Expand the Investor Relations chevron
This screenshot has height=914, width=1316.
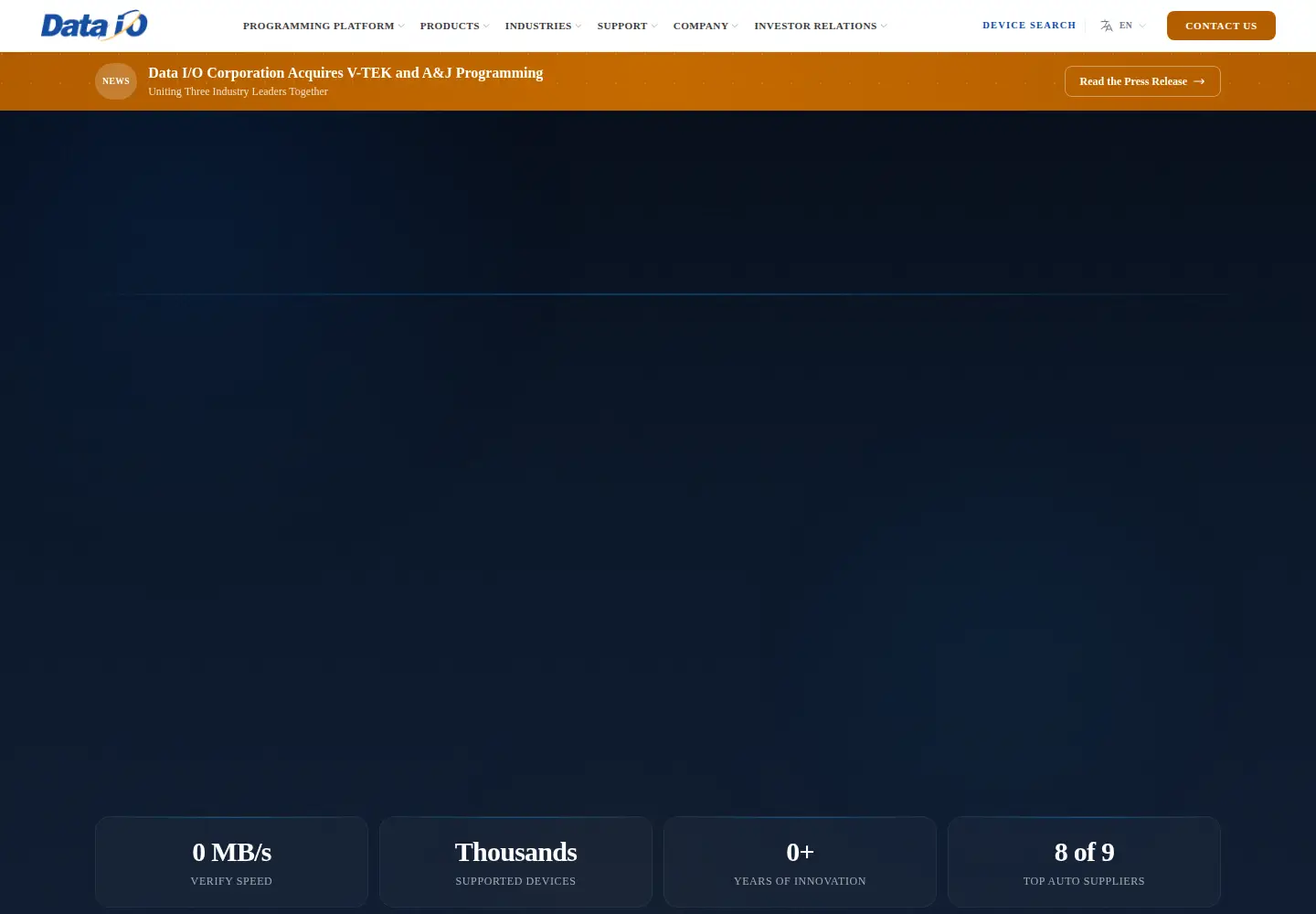884,26
